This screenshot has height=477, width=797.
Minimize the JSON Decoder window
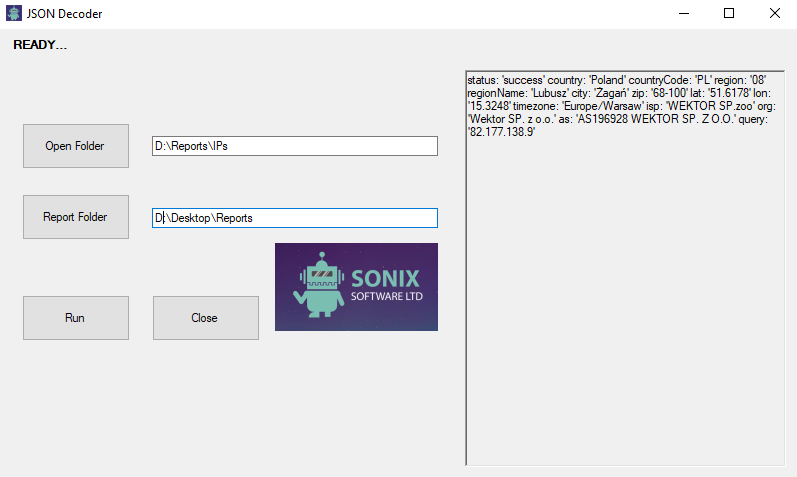click(x=684, y=14)
